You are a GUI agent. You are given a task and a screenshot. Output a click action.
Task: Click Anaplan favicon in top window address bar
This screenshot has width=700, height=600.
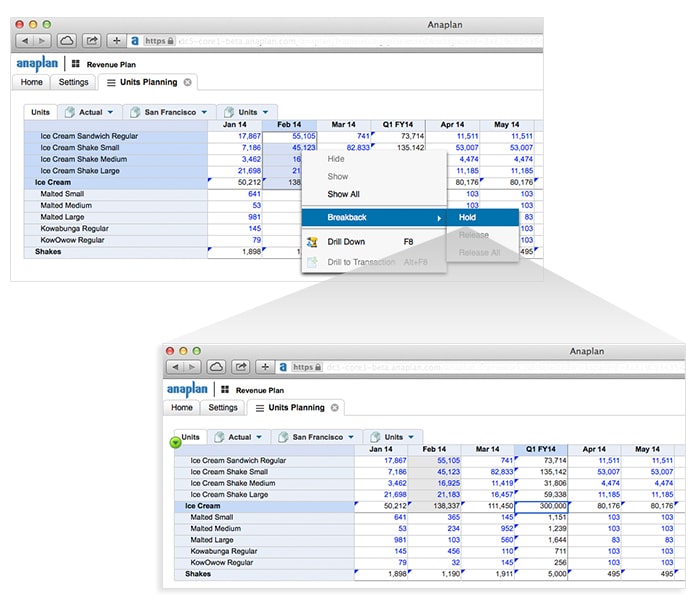coord(134,41)
